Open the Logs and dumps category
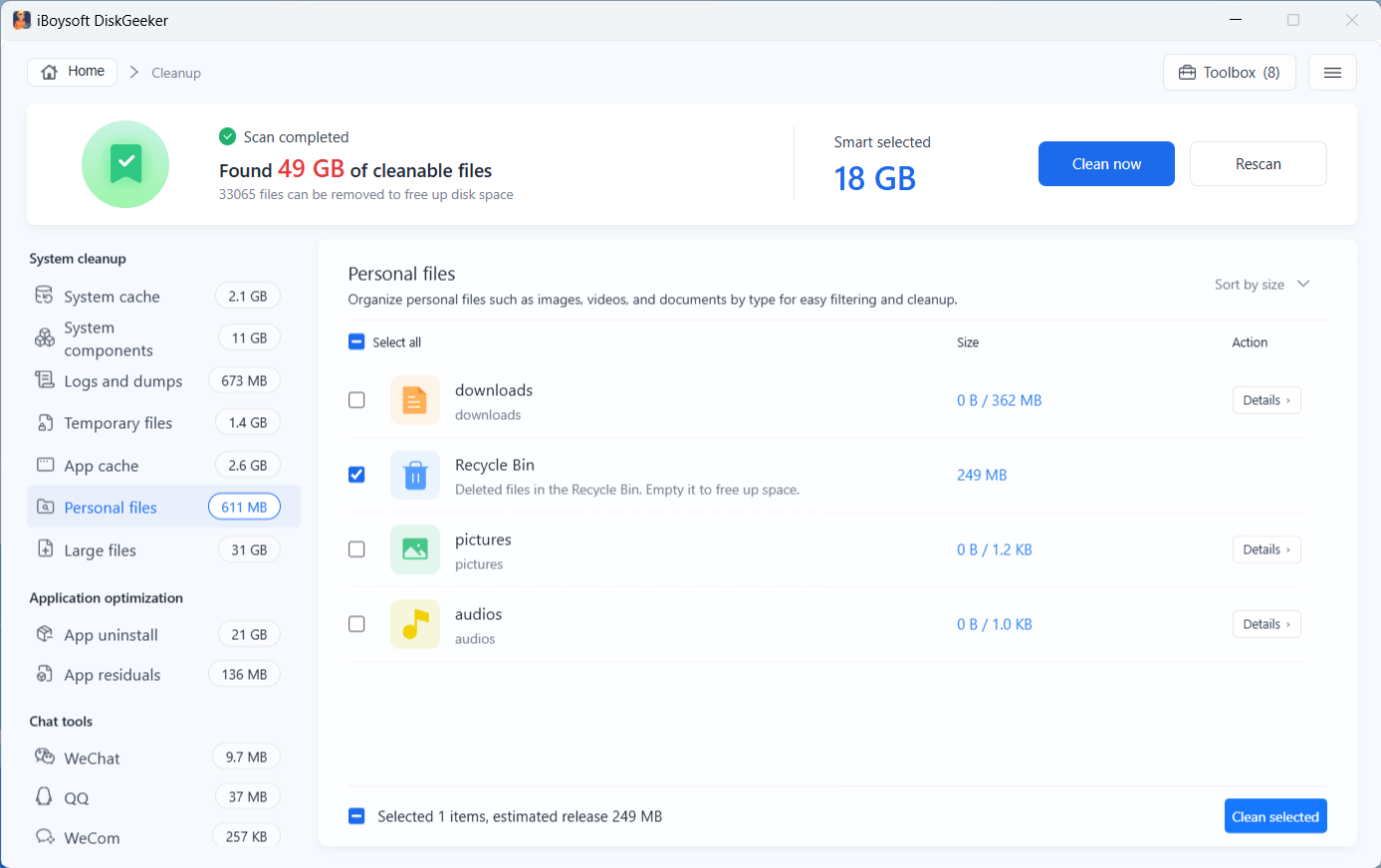Image resolution: width=1381 pixels, height=868 pixels. click(163, 380)
